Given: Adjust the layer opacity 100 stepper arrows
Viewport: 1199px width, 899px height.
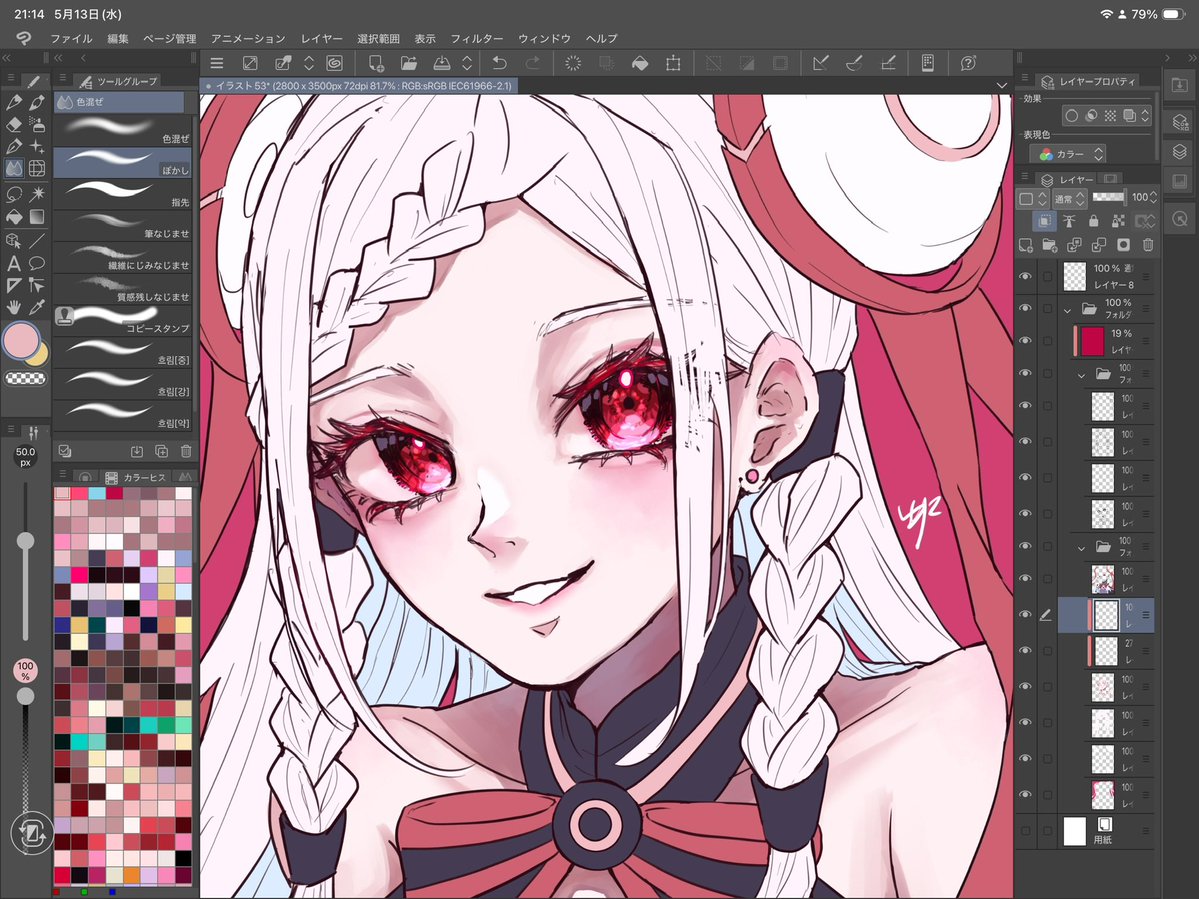Looking at the screenshot, I should [1153, 197].
